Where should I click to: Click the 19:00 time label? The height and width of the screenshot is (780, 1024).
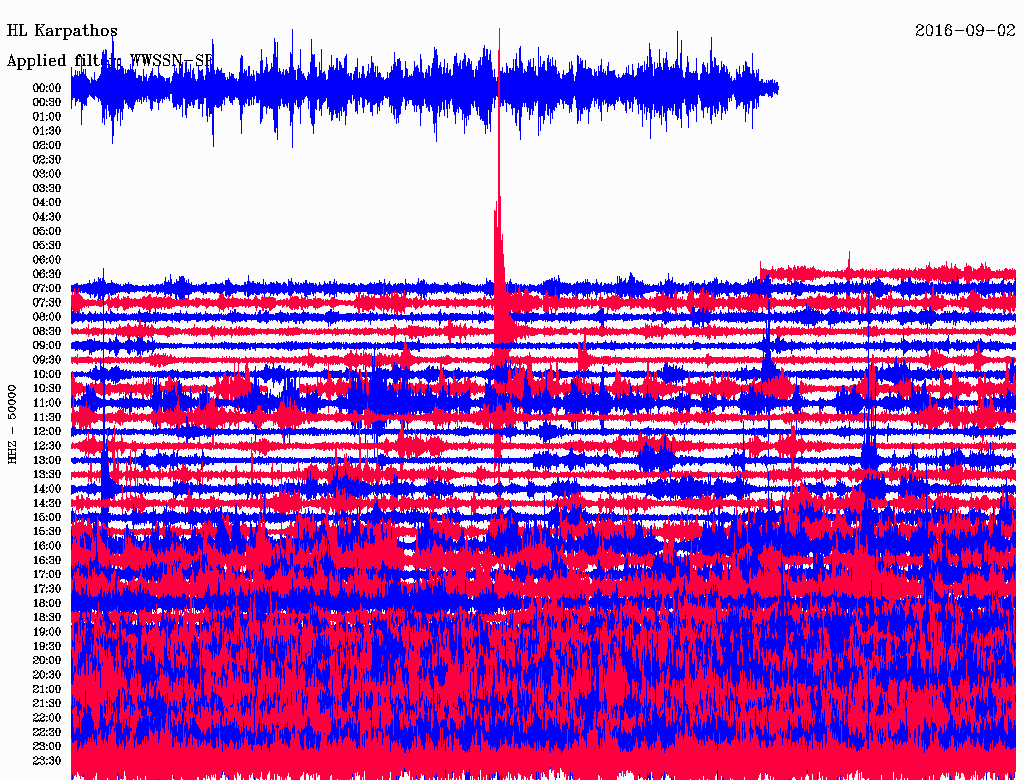pyautogui.click(x=47, y=632)
